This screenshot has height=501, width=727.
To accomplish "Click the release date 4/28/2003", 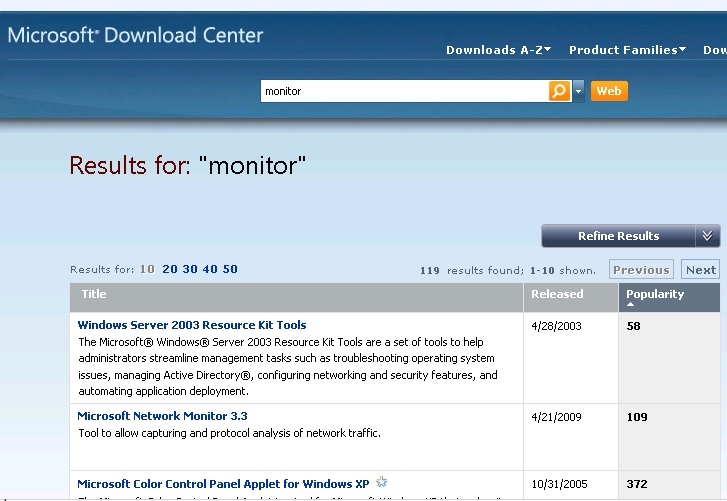I will click(x=556, y=326).
